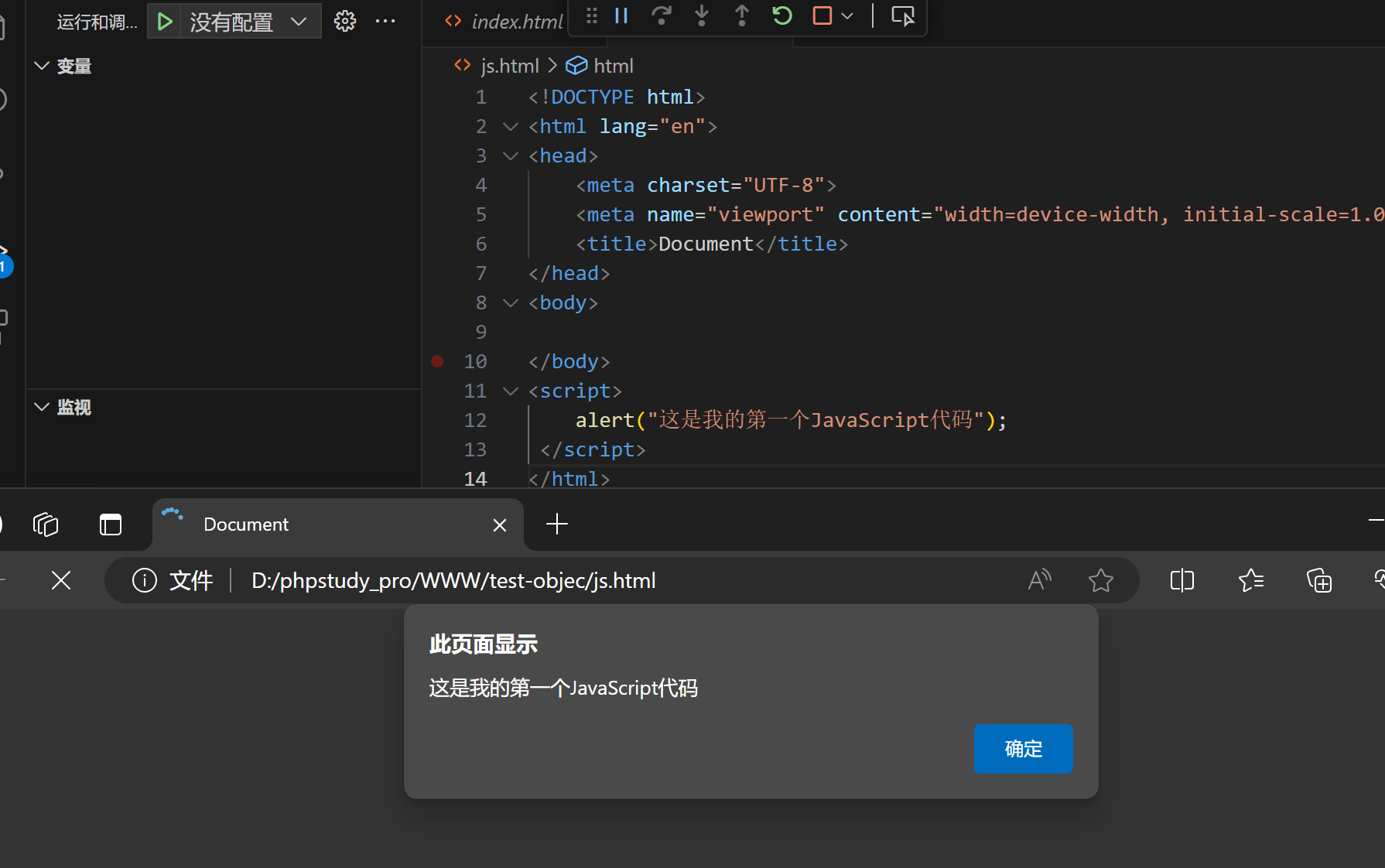Click Step Out arrow in debug toolbar

742,15
